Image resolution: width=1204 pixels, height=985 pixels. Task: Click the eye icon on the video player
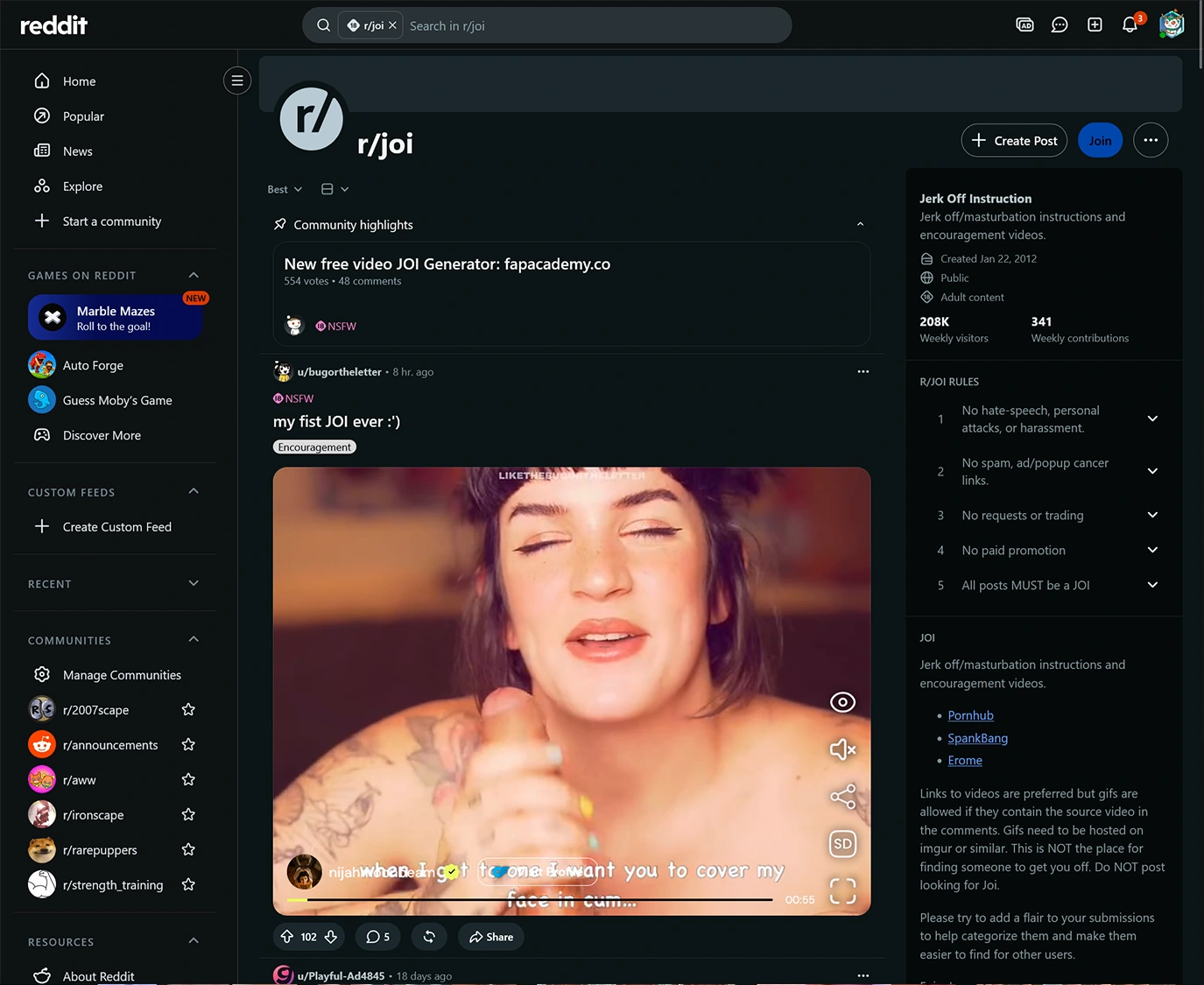coord(842,702)
